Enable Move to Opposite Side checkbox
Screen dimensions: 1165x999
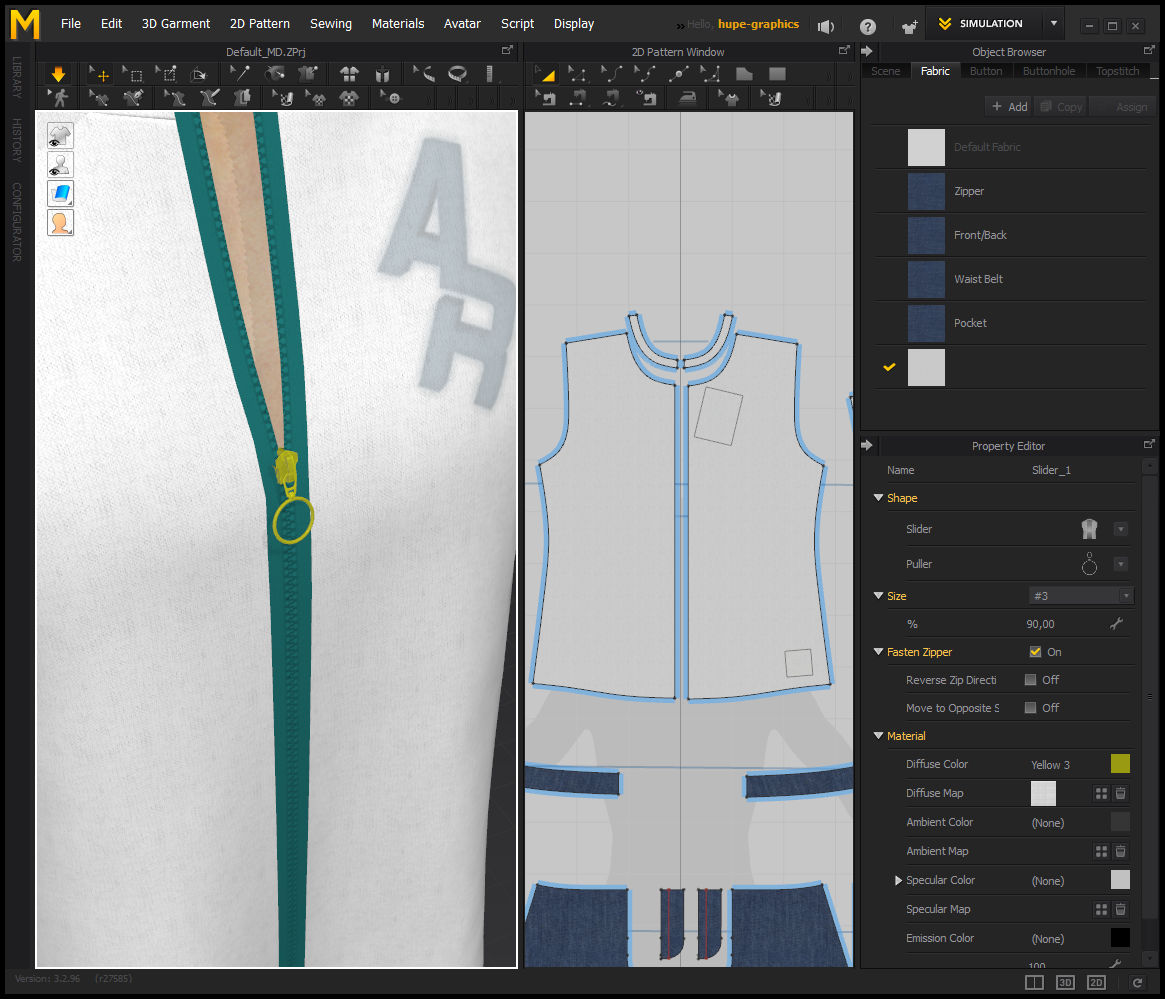coord(1030,708)
